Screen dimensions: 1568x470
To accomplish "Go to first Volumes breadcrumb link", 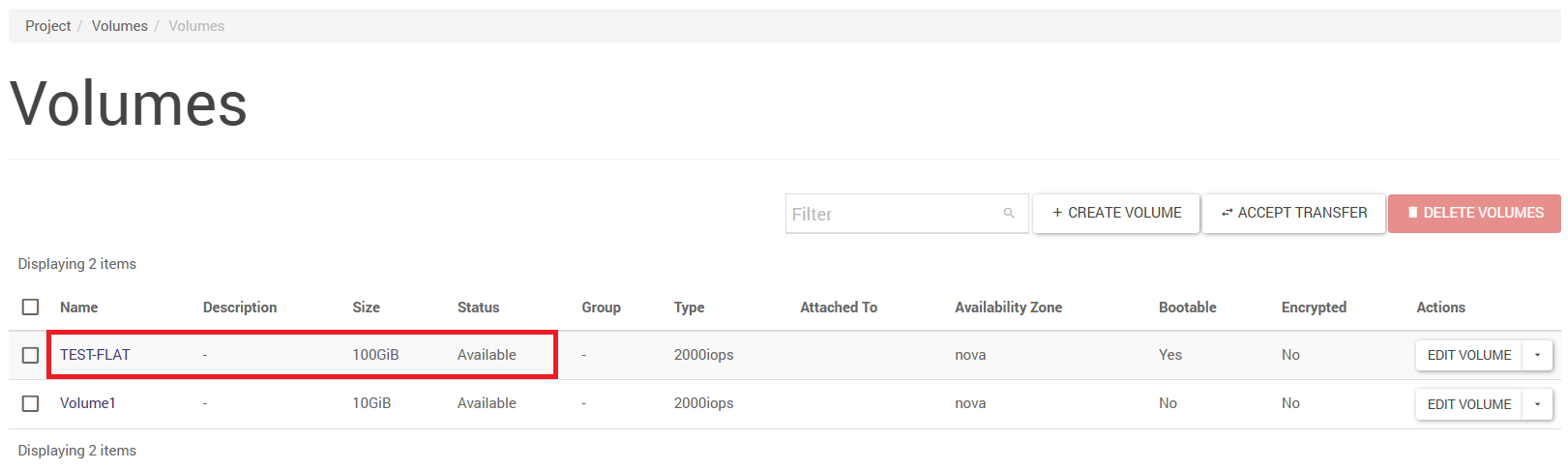I will [x=119, y=26].
